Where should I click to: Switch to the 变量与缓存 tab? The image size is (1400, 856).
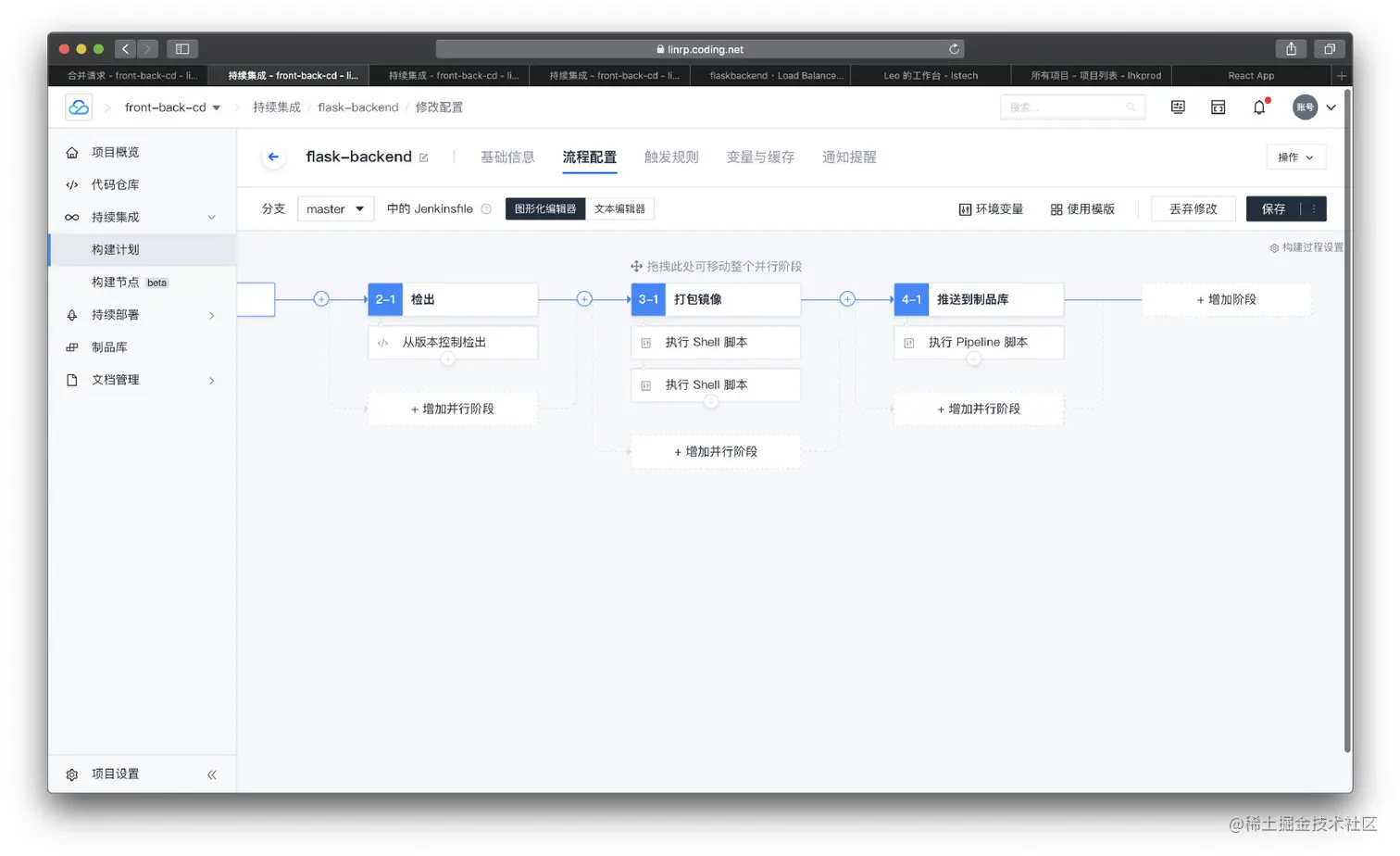point(760,157)
